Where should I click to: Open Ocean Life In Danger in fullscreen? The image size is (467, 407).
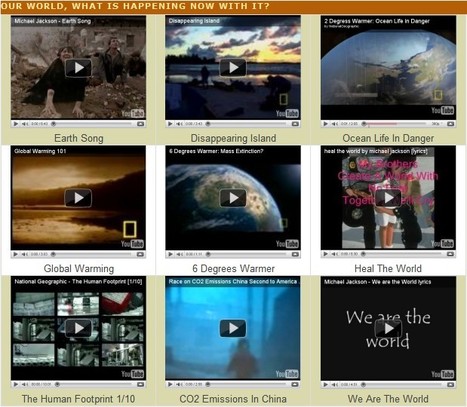(450, 124)
